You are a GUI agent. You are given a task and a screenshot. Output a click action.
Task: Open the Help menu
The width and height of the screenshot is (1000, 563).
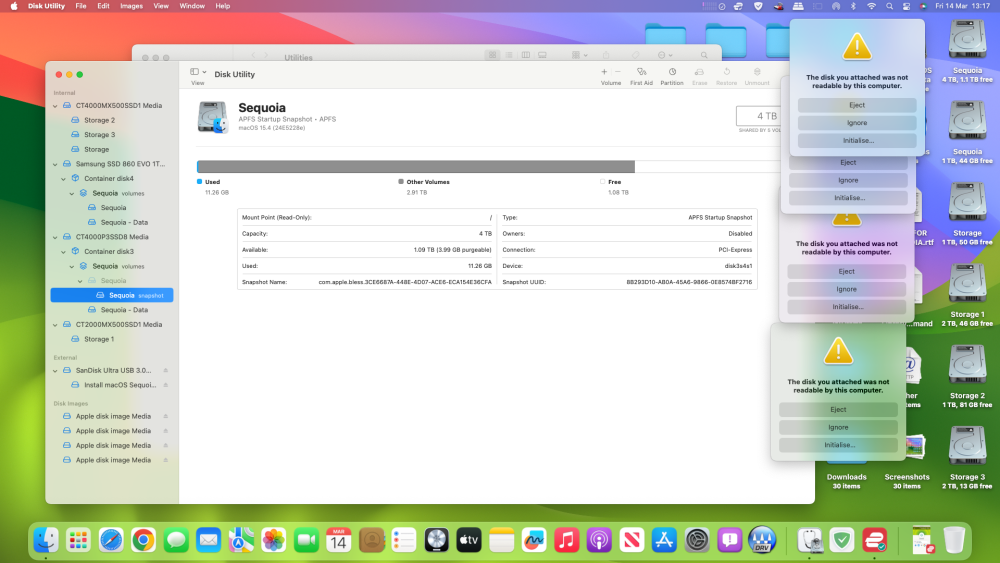coord(223,6)
